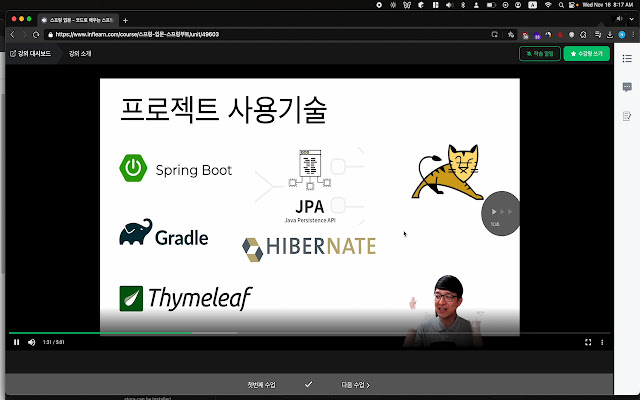This screenshot has height=400, width=640.
Task: Open macOS Wi-Fi menu
Action: tap(548, 5)
